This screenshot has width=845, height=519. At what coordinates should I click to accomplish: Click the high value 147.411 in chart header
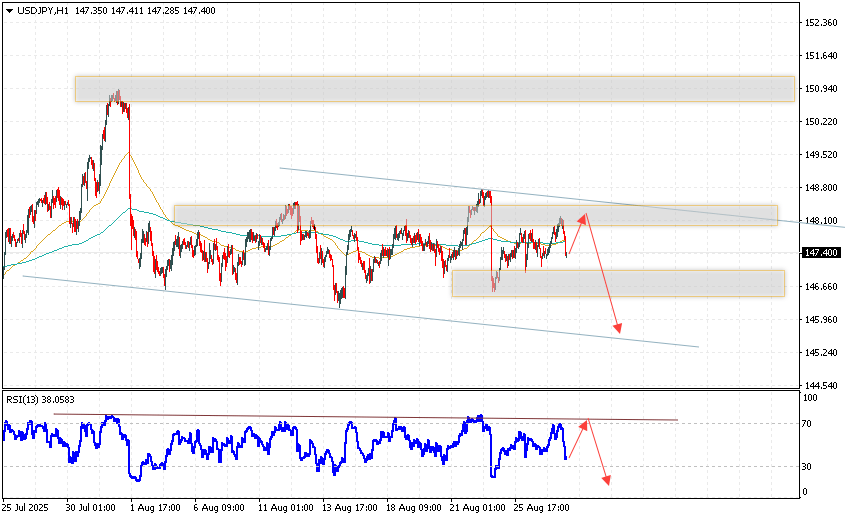[127, 11]
